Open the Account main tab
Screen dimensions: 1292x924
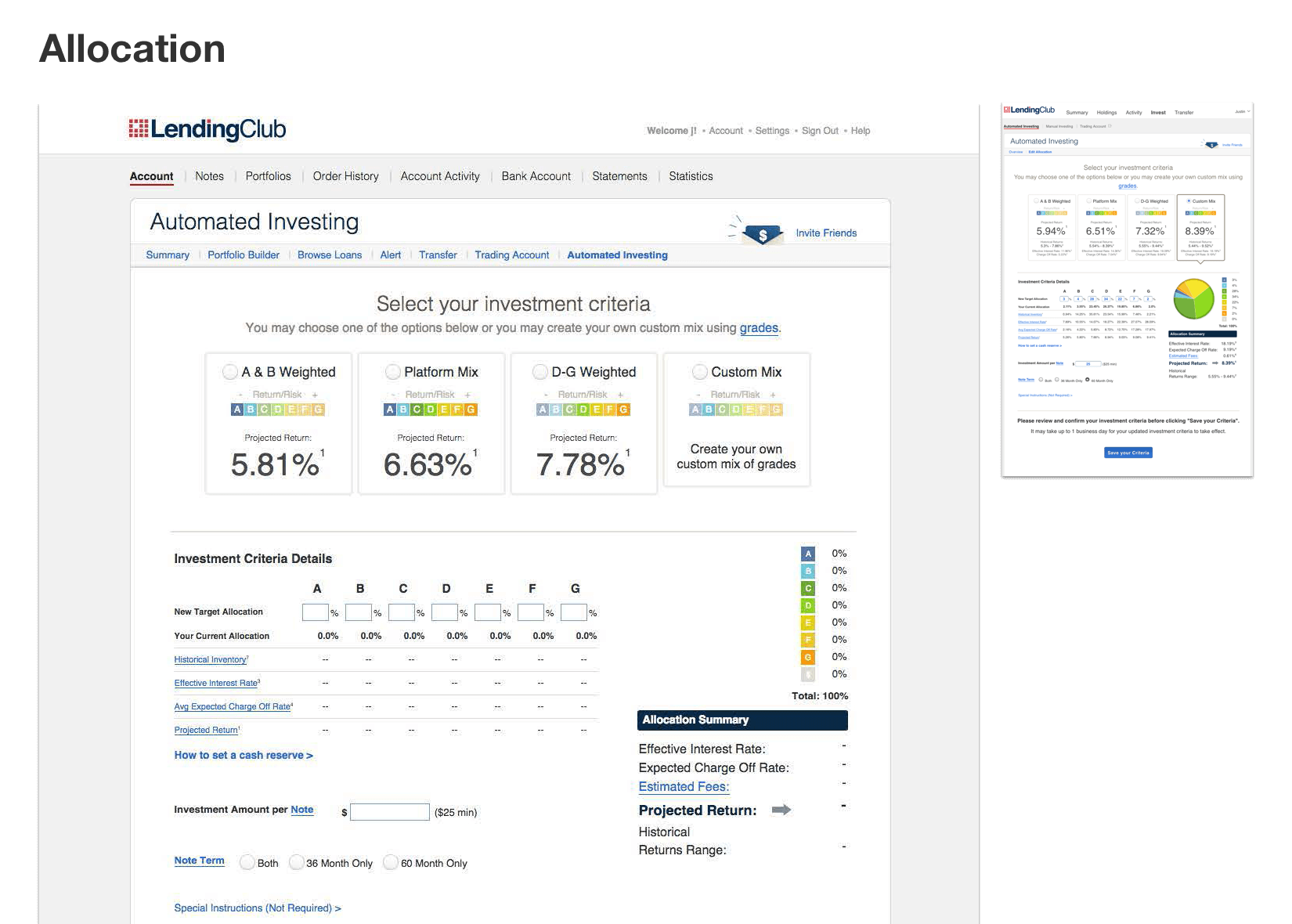151,176
